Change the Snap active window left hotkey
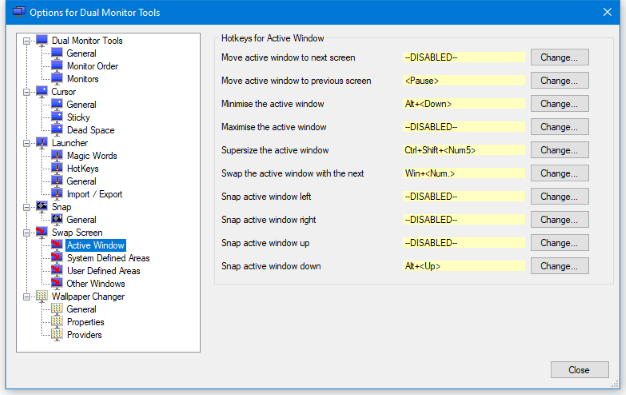 click(x=559, y=197)
